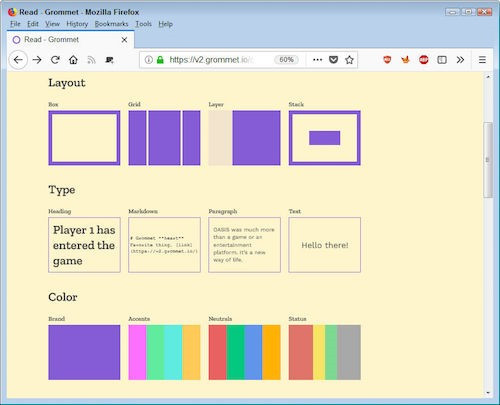Save page to Pocket icon
This screenshot has width=500, height=405.
333,60
